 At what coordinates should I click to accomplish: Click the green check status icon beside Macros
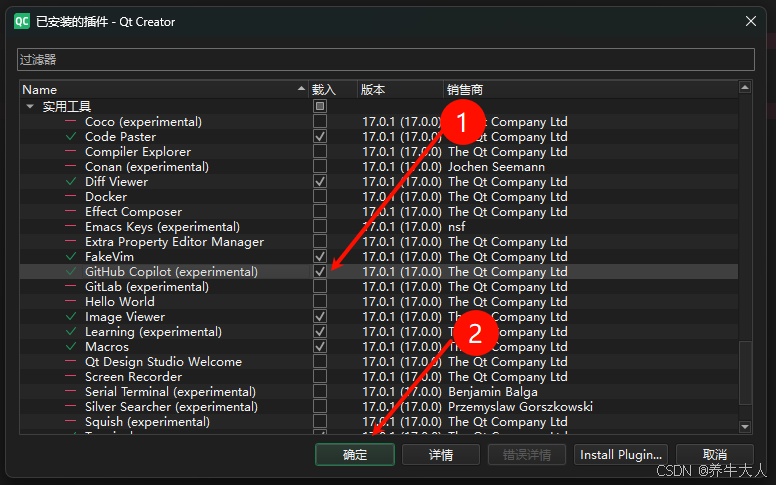[71, 346]
